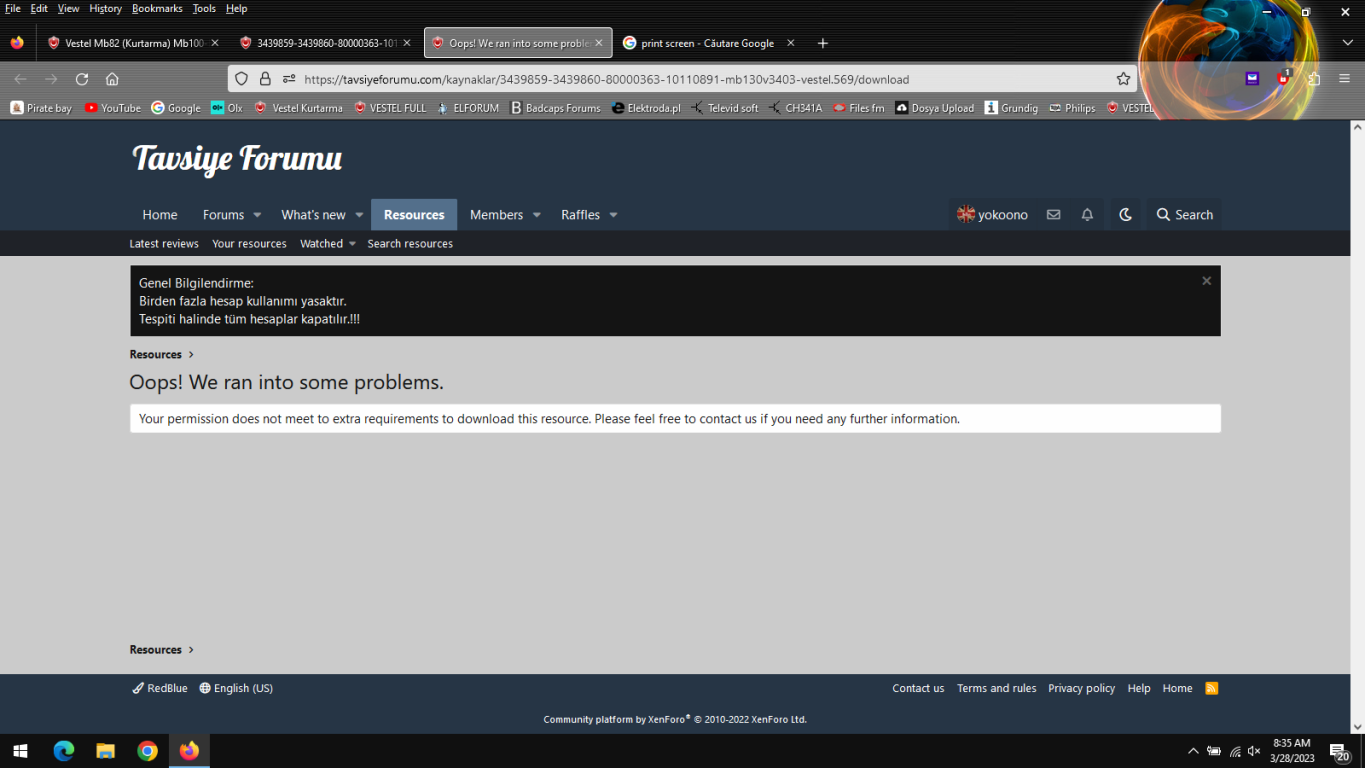Expand the Members dropdown arrow
1365x768 pixels.
(x=536, y=215)
